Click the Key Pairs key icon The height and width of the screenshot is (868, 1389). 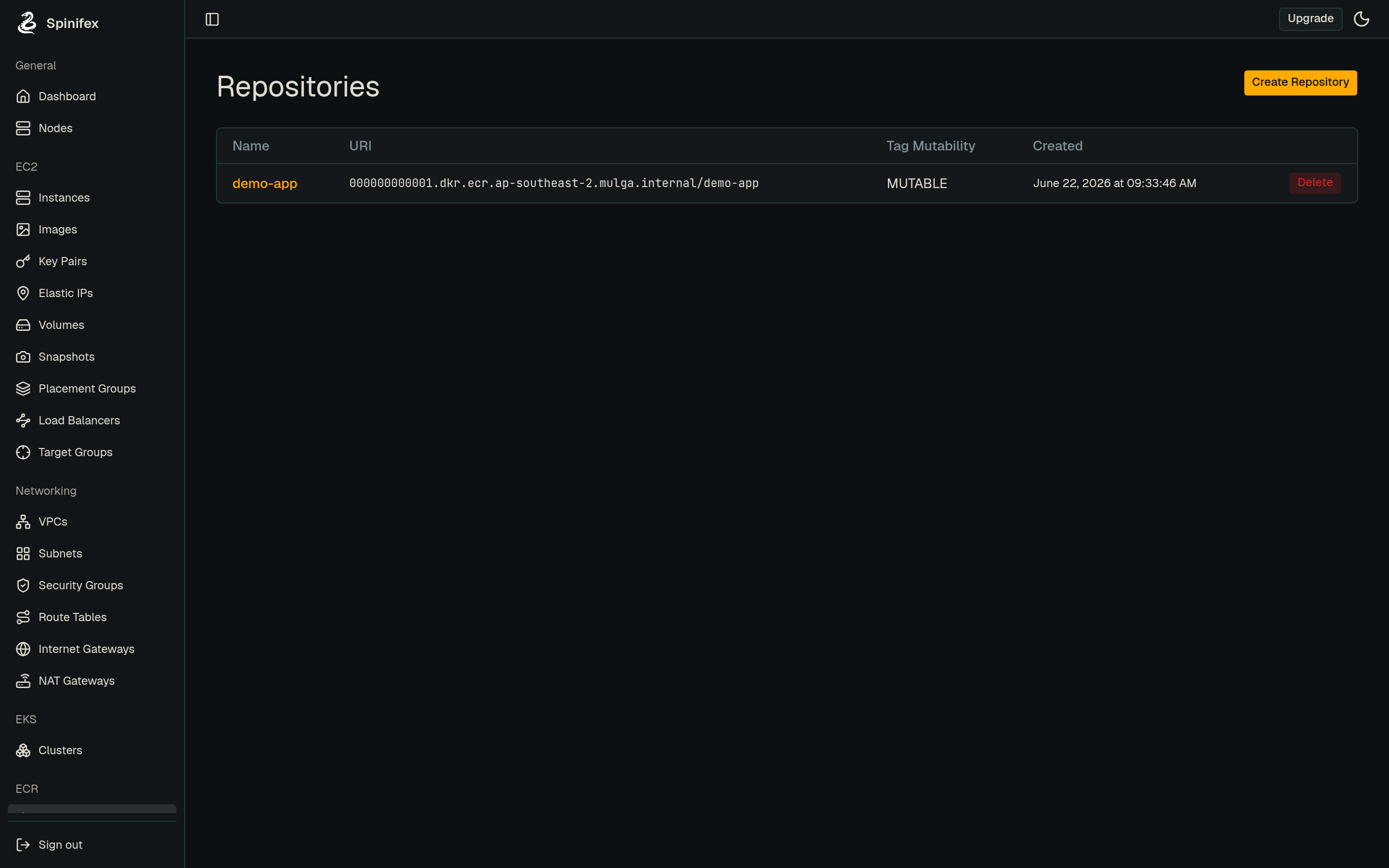click(x=23, y=261)
